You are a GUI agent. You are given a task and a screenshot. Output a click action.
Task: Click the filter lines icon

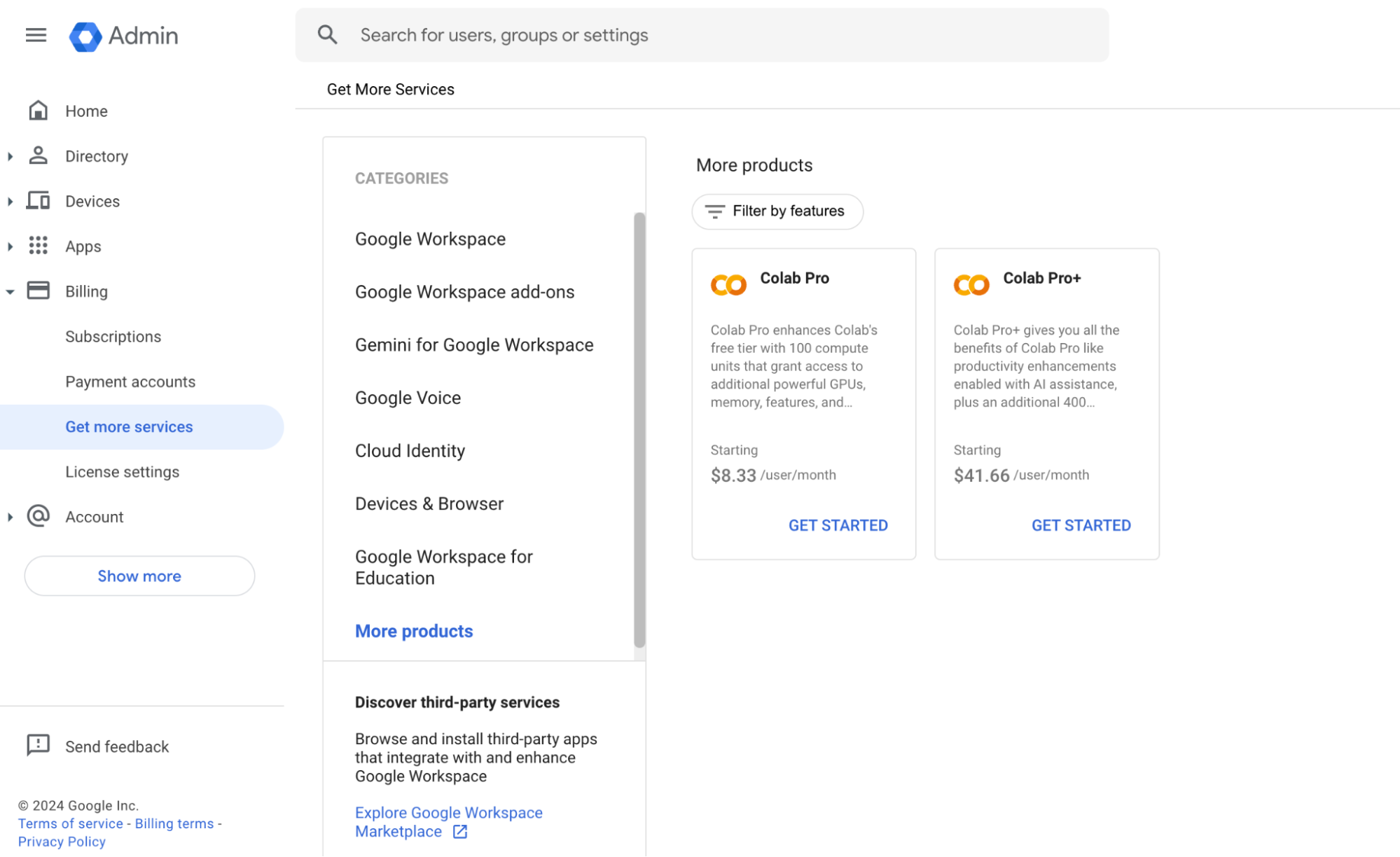click(714, 211)
